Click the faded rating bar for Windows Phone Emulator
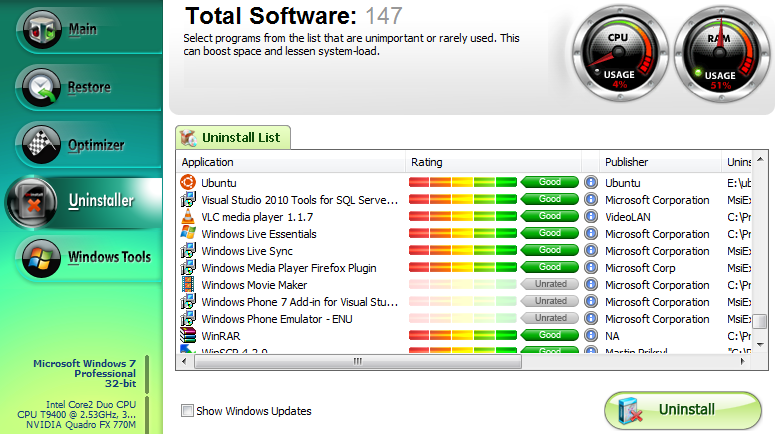 click(x=463, y=319)
